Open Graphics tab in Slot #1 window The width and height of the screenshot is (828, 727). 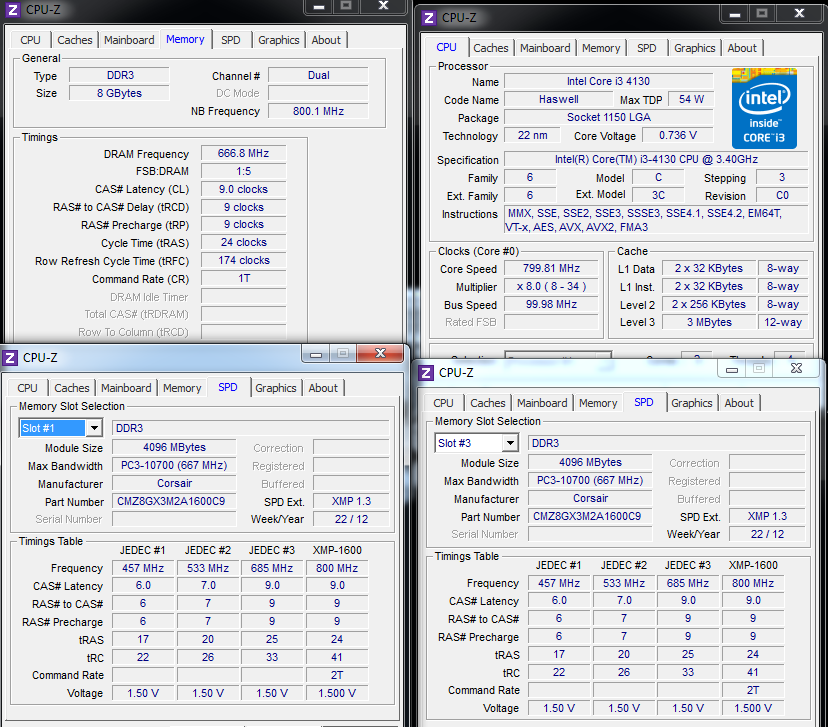click(x=276, y=388)
